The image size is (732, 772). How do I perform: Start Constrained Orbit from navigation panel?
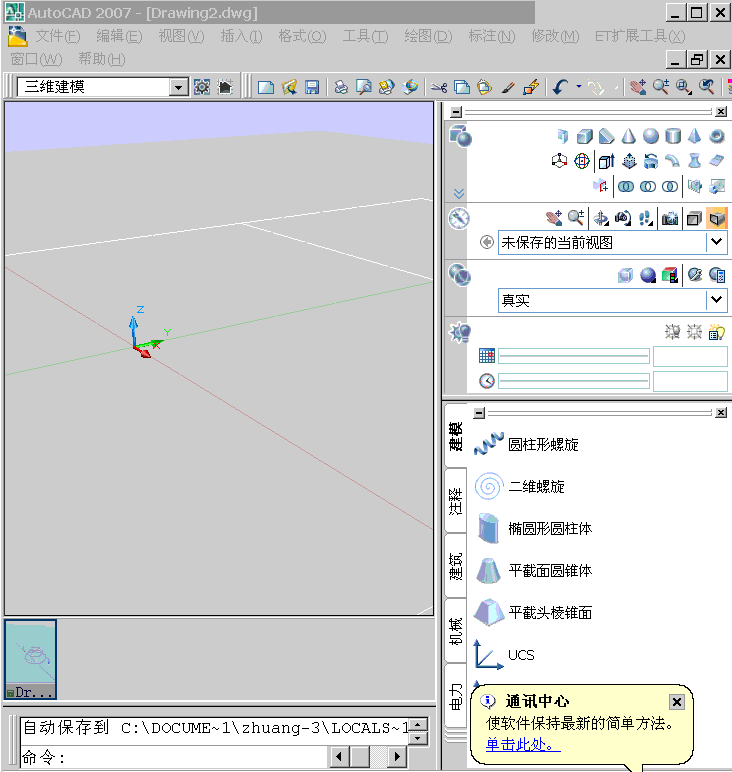(601, 218)
